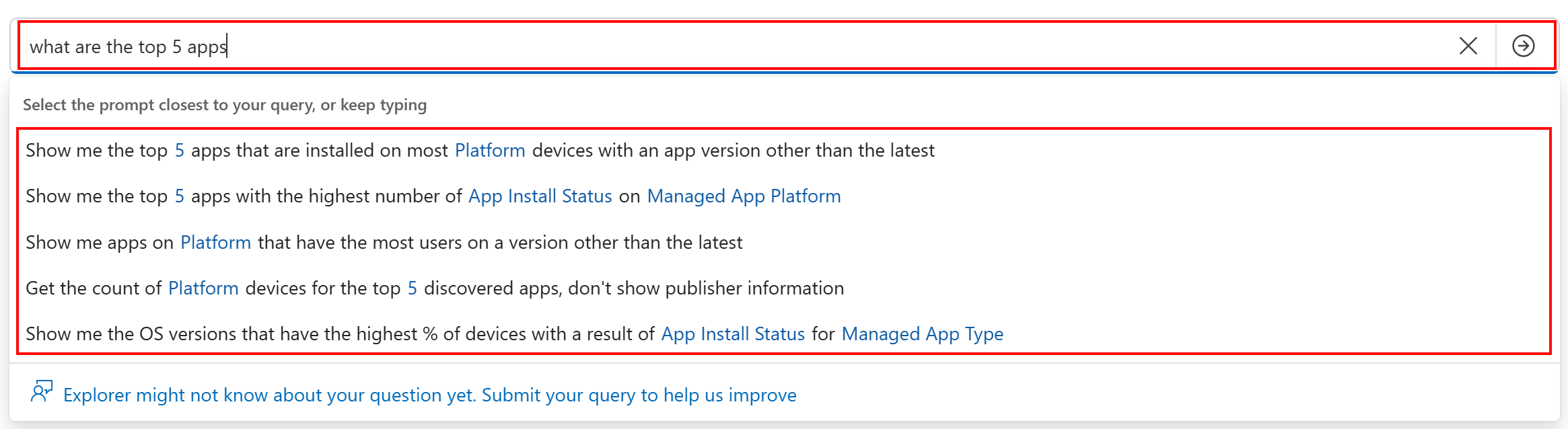Image resolution: width=1568 pixels, height=429 pixels.
Task: Clear the search query with X icon
Action: pyautogui.click(x=1468, y=46)
